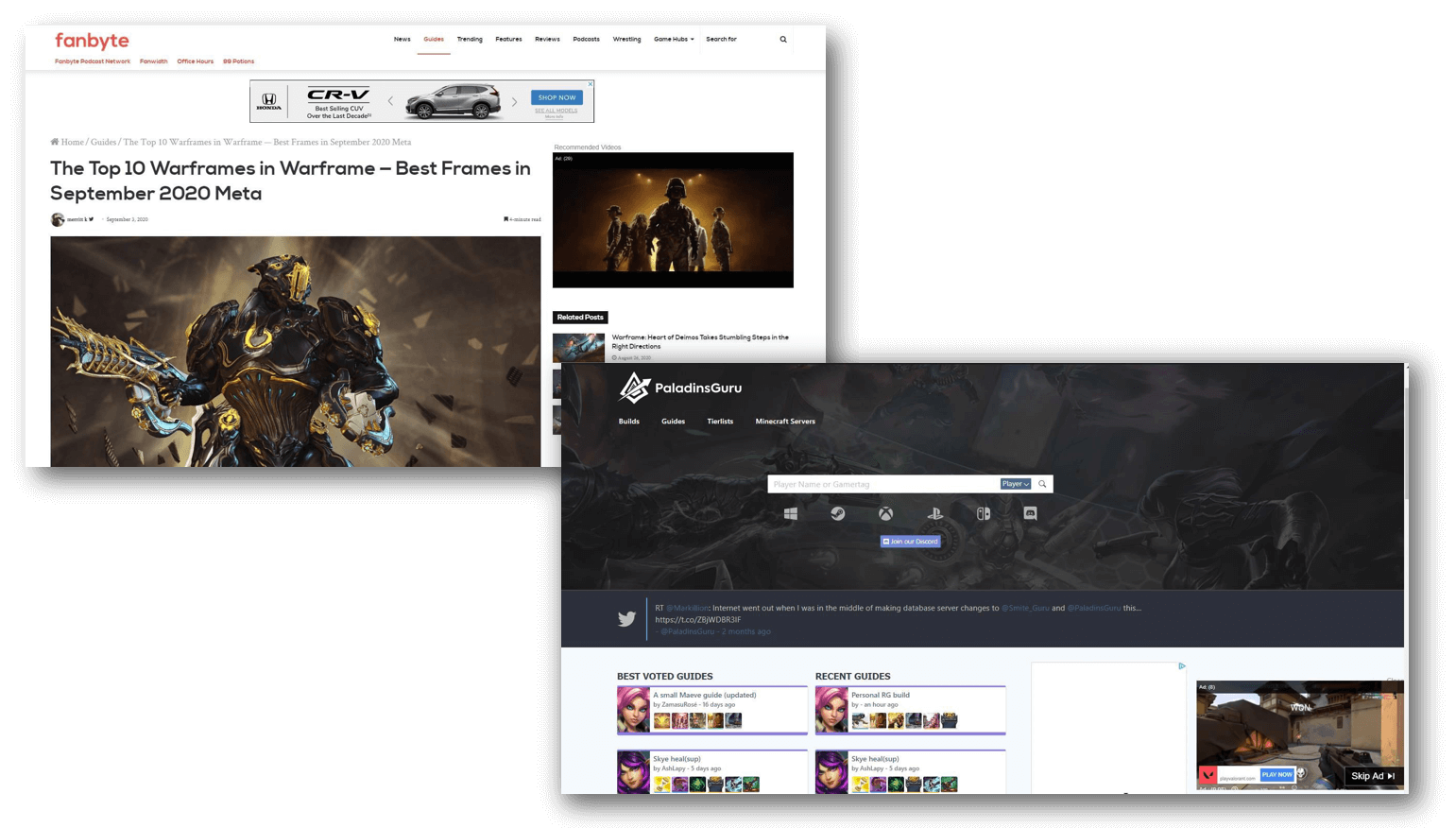Open Skye heal(sup) in Recent Guides
The image size is (1456, 828).
(876, 758)
